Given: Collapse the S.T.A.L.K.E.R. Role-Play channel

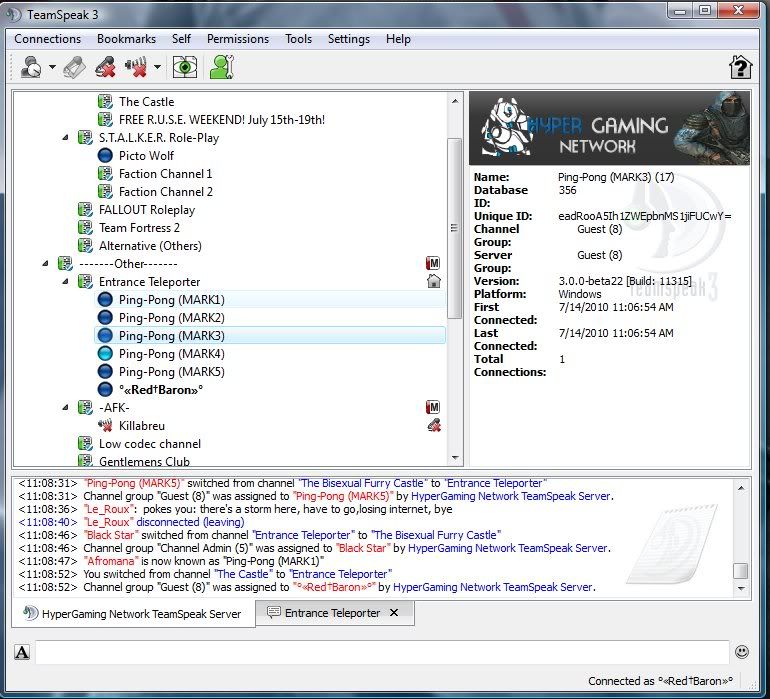Looking at the screenshot, I should [65, 138].
